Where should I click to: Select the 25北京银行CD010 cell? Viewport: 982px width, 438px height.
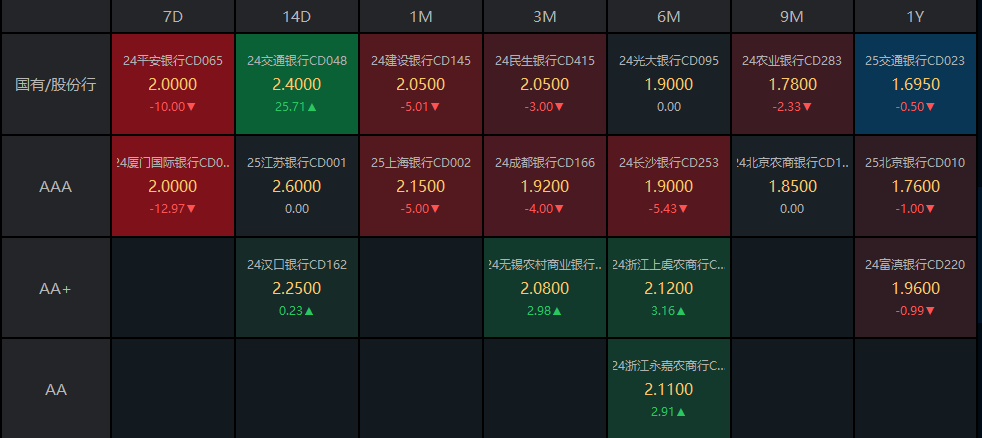[915, 186]
